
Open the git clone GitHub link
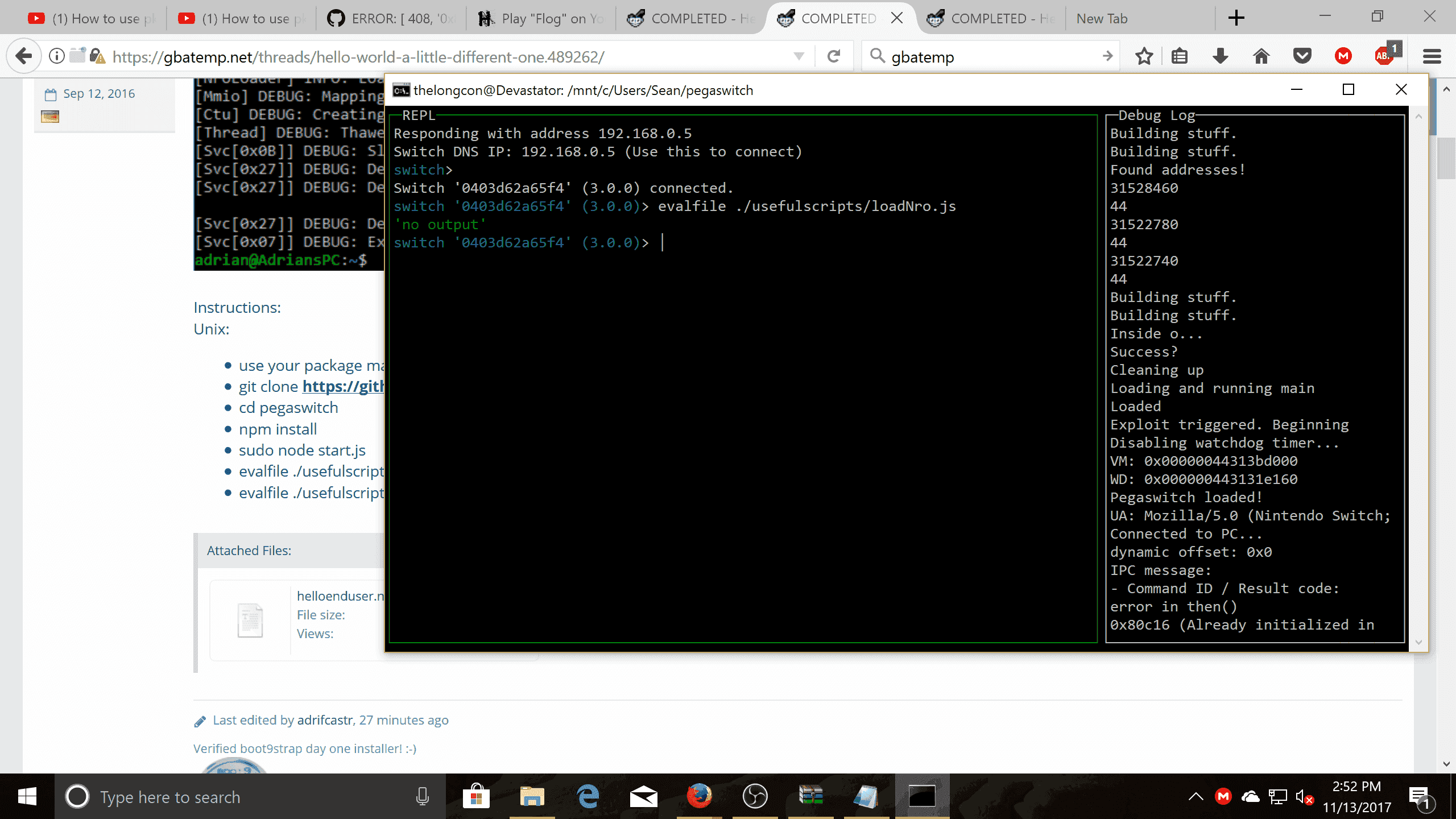click(344, 387)
